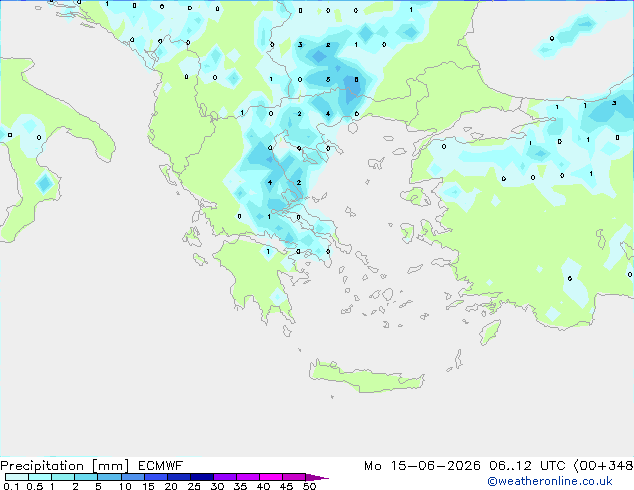Viewport: 634px width, 490px height.
Task: Click the '6' precipitation value on map
Action: coord(356,114)
